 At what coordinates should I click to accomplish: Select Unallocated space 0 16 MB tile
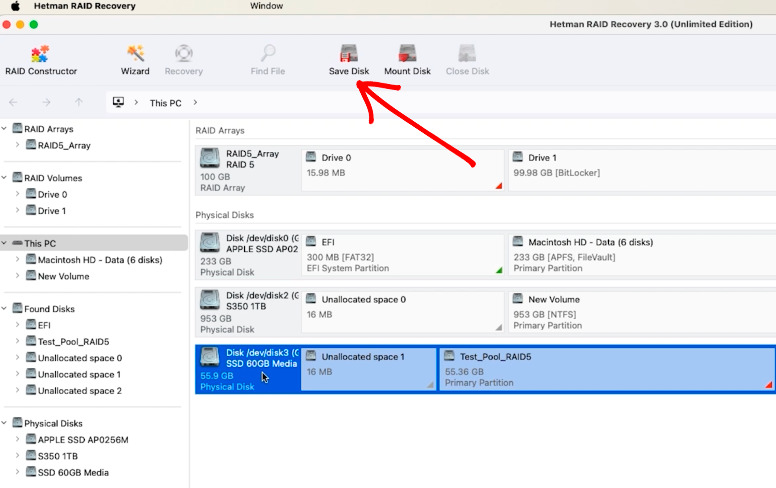click(402, 311)
